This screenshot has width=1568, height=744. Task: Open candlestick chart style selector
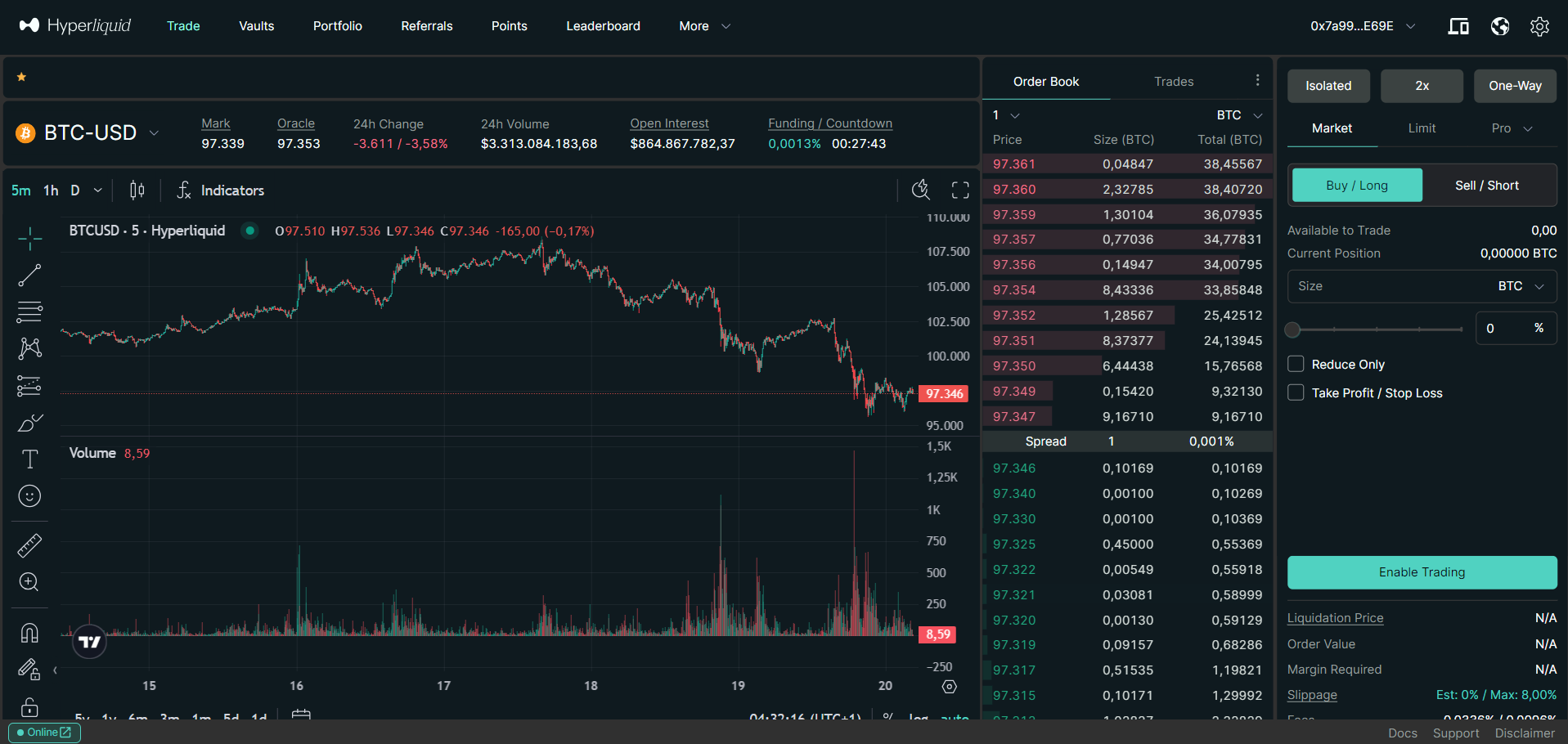[x=137, y=190]
